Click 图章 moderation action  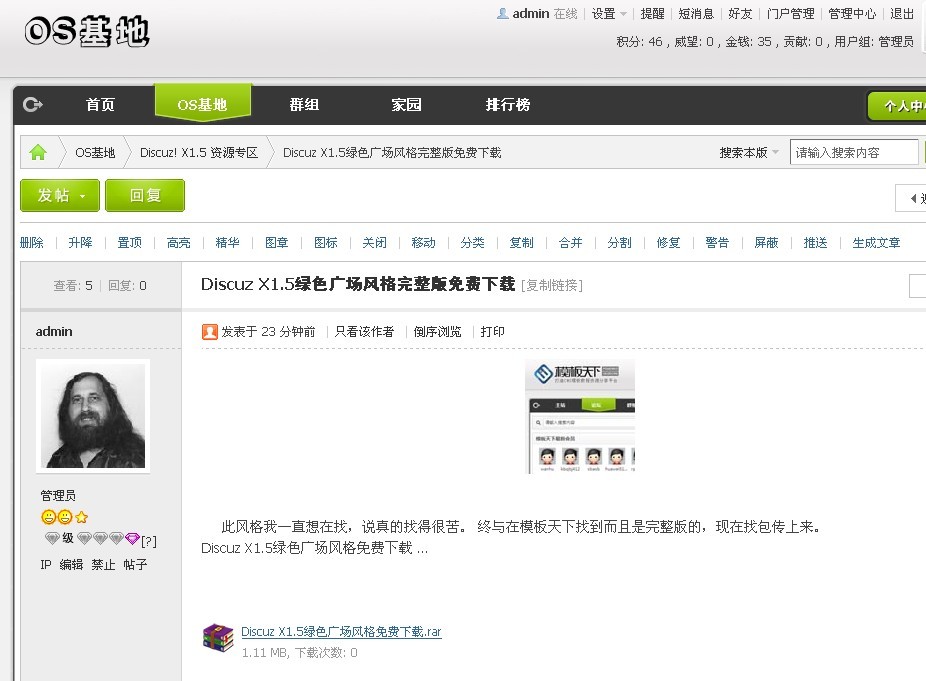(276, 243)
